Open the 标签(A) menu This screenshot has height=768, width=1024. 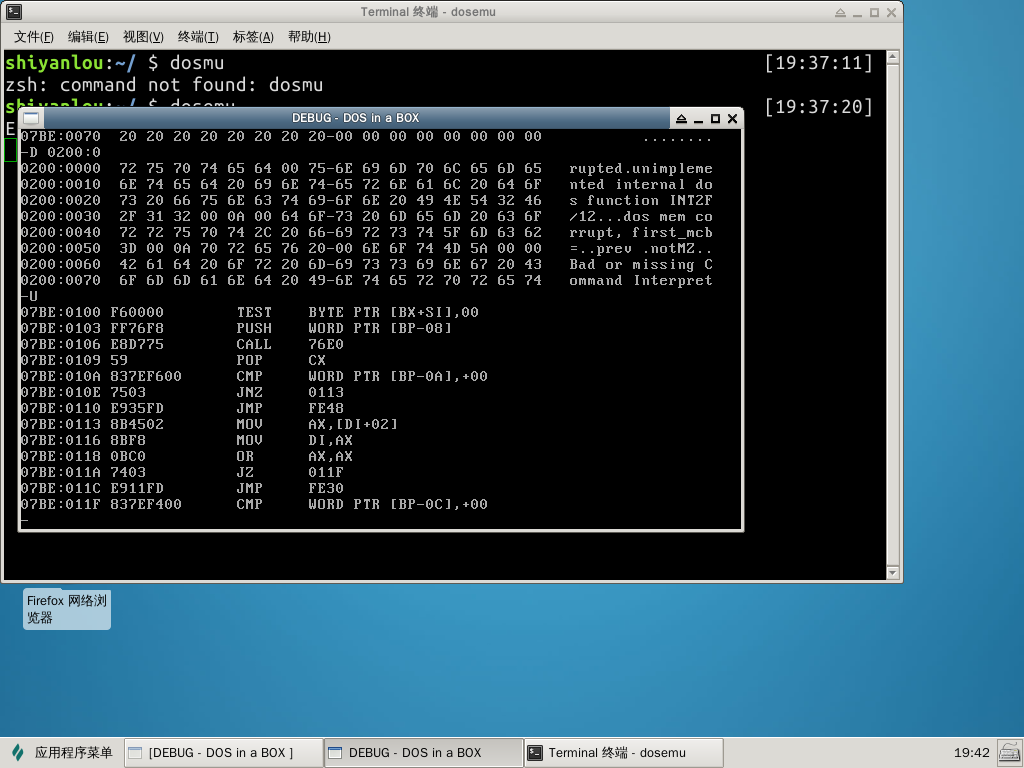[x=253, y=37]
